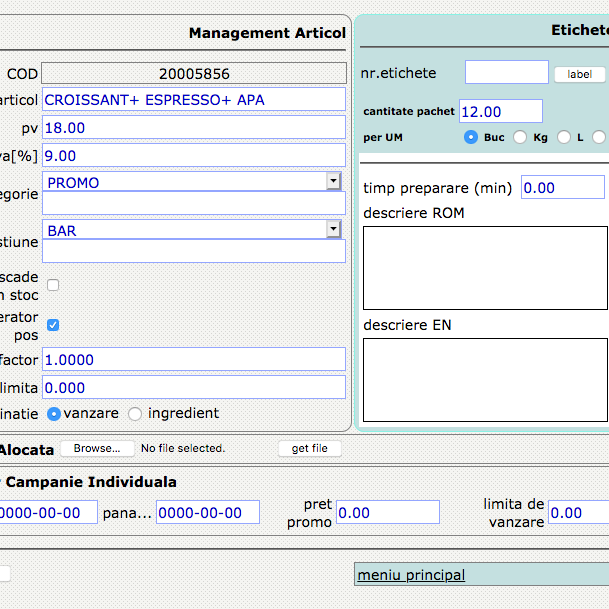This screenshot has width=609, height=609.
Task: Select Buc unit radio button
Action: (471, 137)
